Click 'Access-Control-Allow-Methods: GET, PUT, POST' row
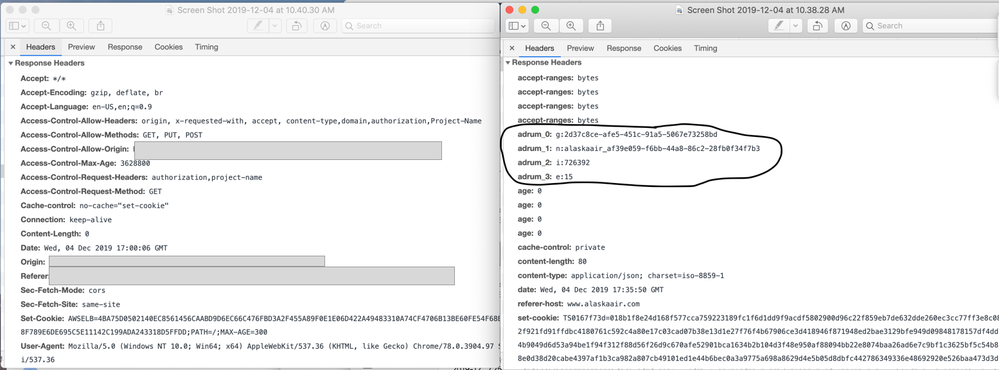This screenshot has width=999, height=370. coord(111,135)
